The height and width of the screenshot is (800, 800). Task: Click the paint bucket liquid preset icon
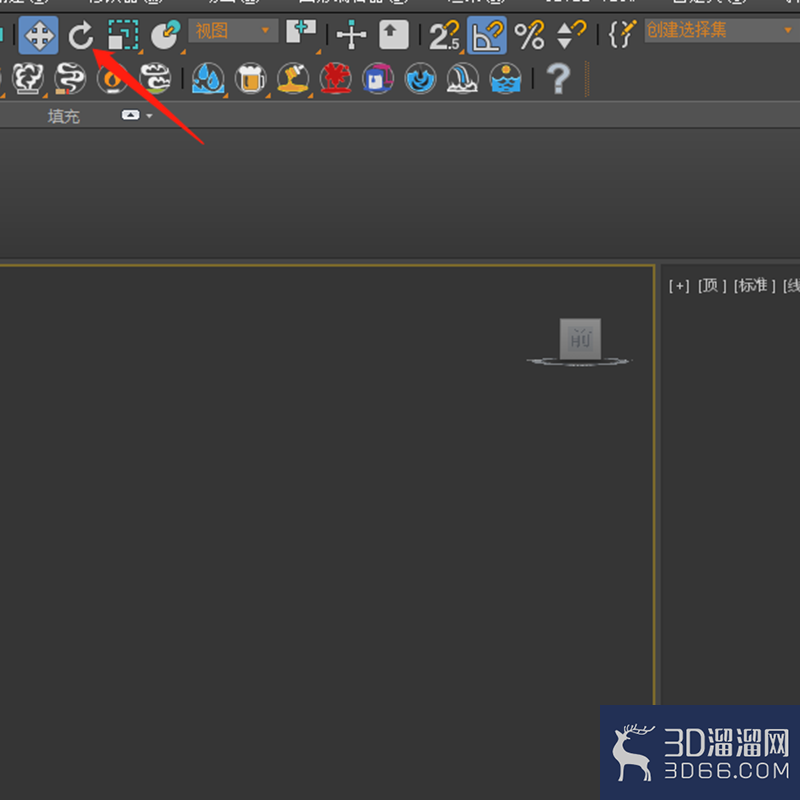coord(378,79)
